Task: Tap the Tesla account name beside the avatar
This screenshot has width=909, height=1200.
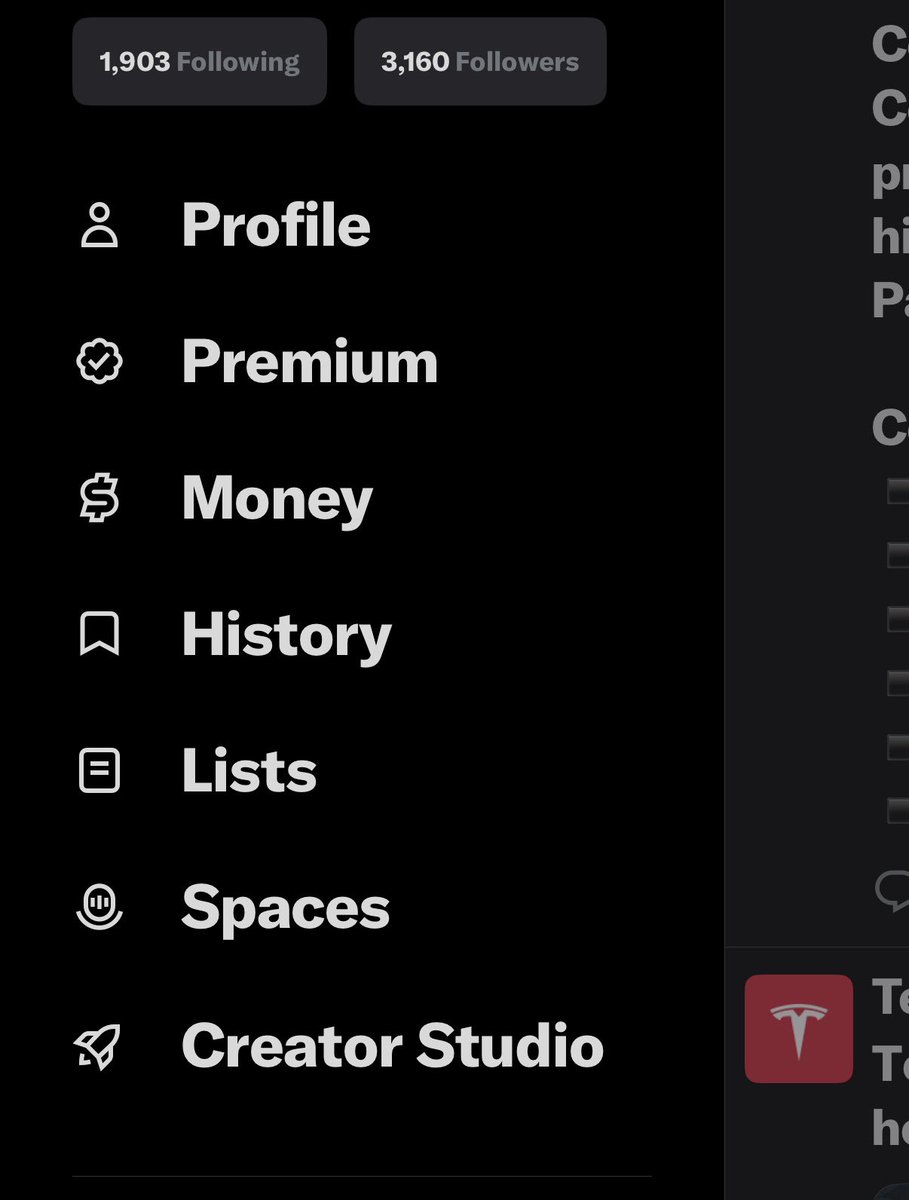Action: click(890, 998)
